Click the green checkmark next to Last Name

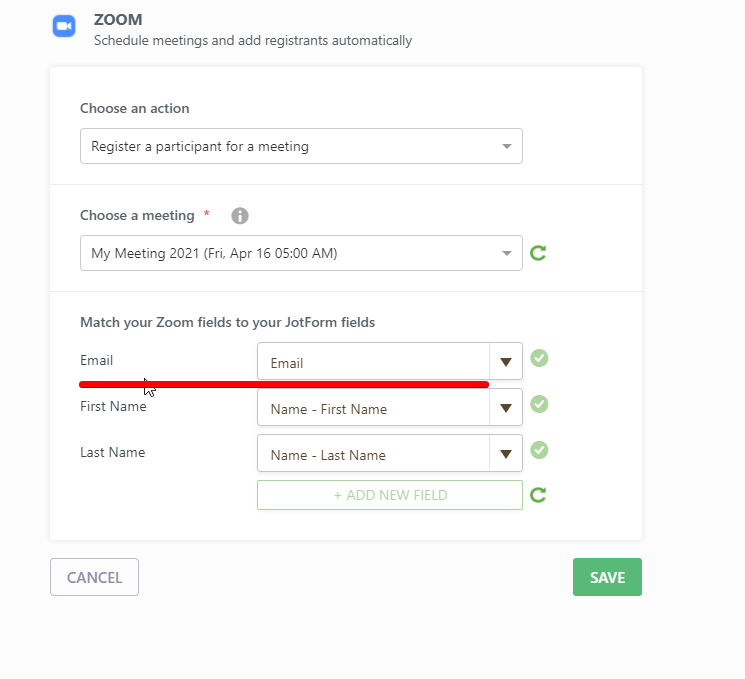pyautogui.click(x=539, y=450)
